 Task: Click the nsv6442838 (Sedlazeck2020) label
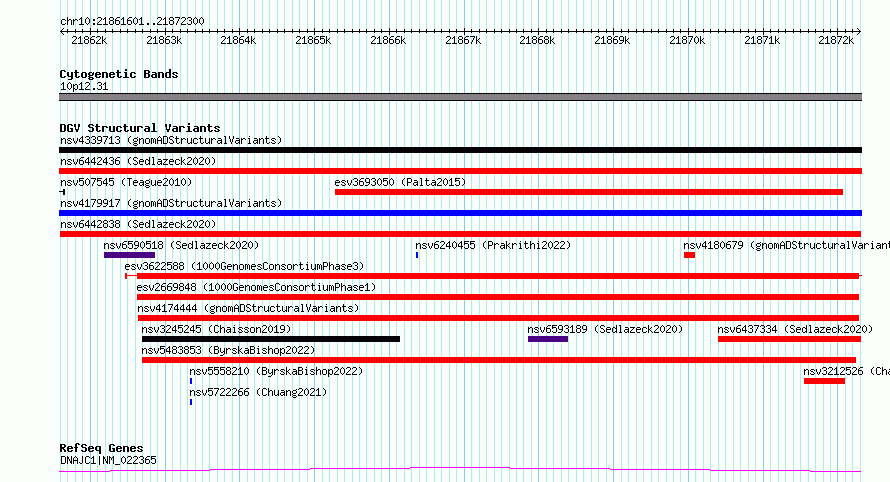[138, 224]
